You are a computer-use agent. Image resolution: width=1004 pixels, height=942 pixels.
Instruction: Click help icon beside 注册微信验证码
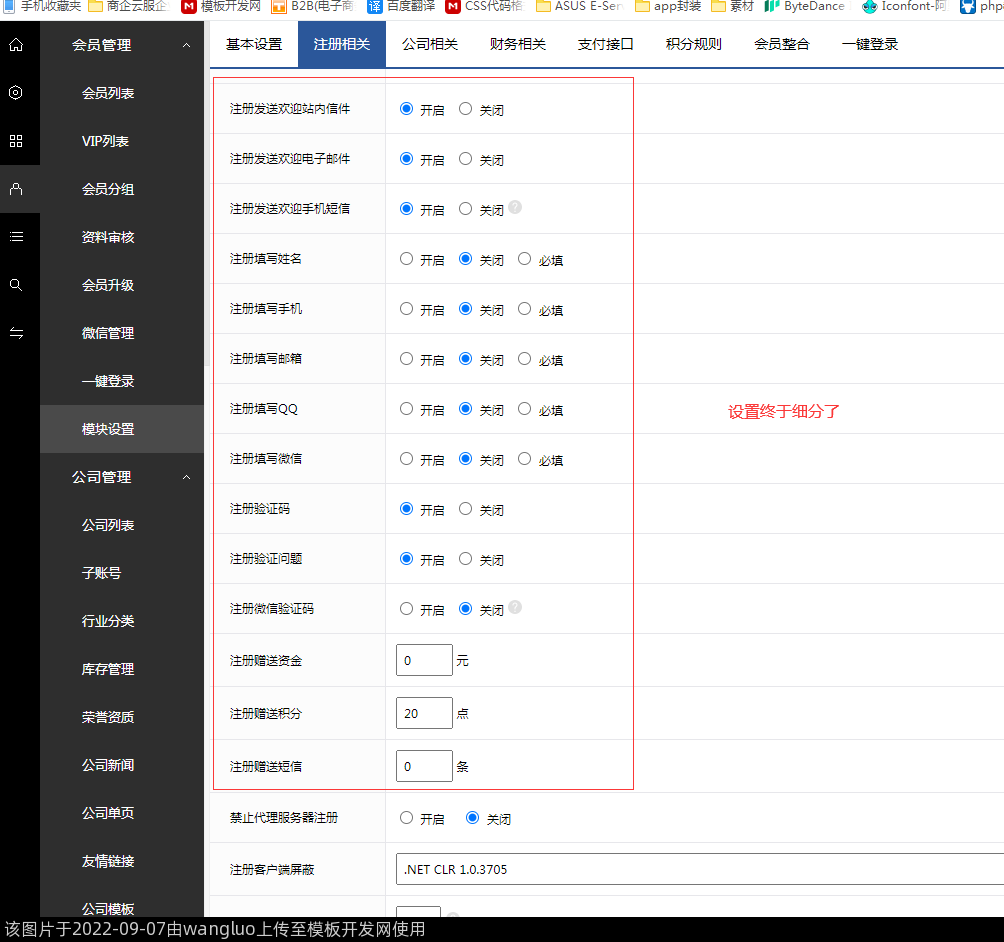click(x=515, y=608)
